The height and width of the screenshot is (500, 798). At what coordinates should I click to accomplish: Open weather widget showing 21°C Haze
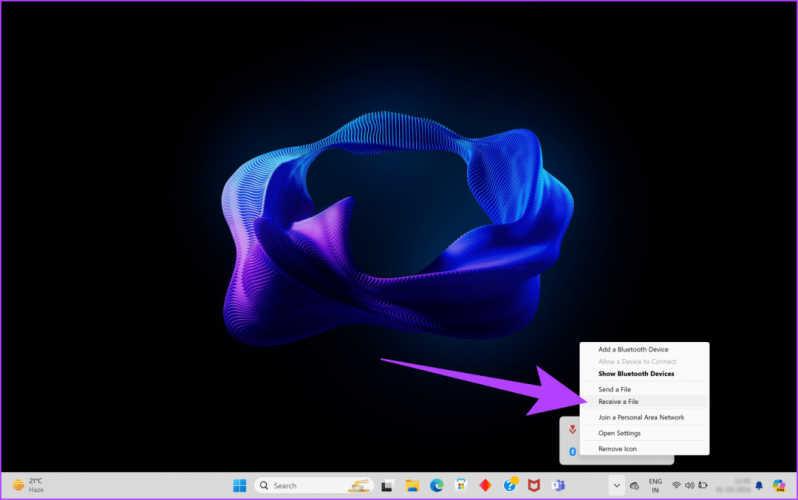28,485
